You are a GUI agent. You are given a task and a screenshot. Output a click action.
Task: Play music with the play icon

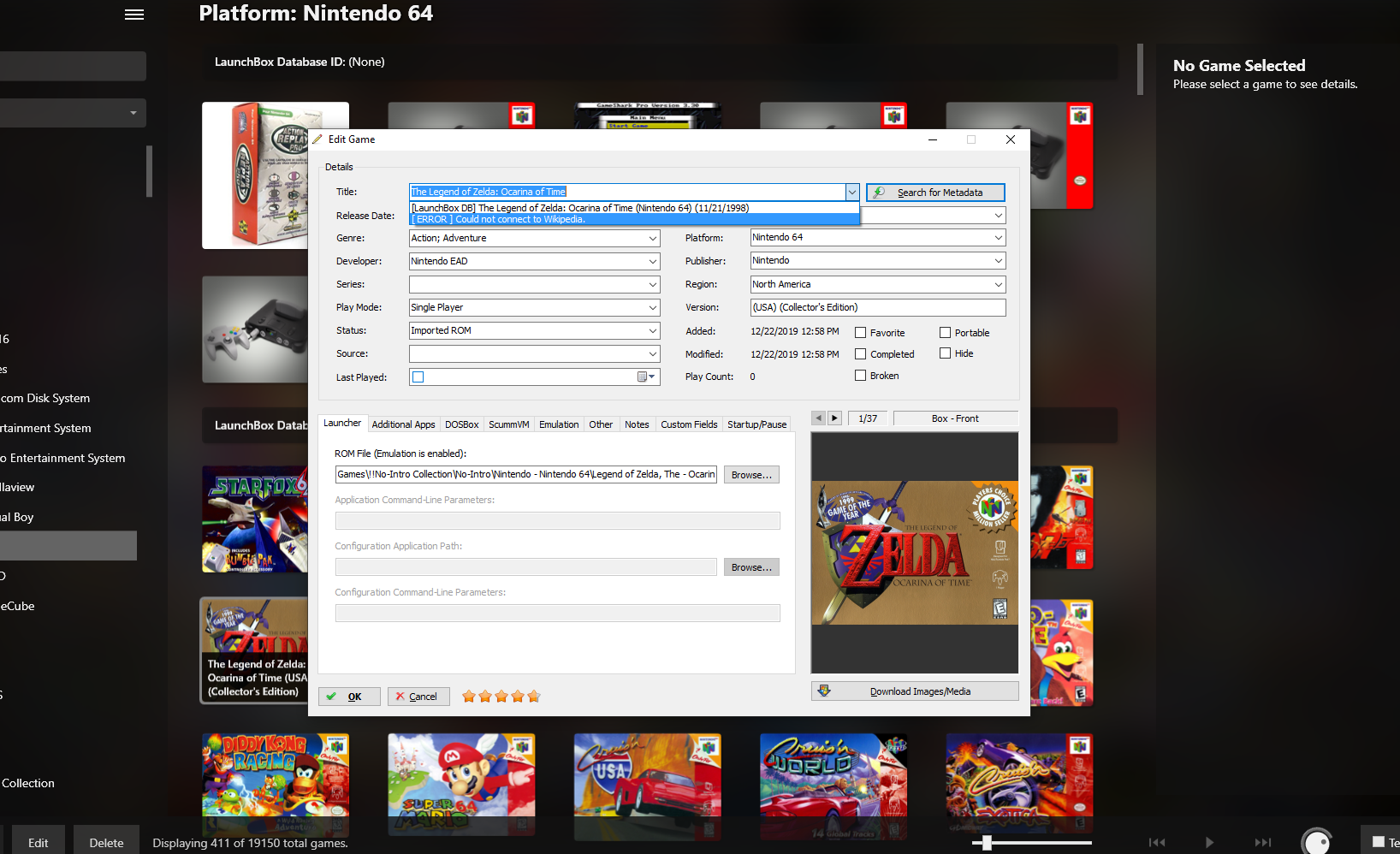pos(1209,842)
